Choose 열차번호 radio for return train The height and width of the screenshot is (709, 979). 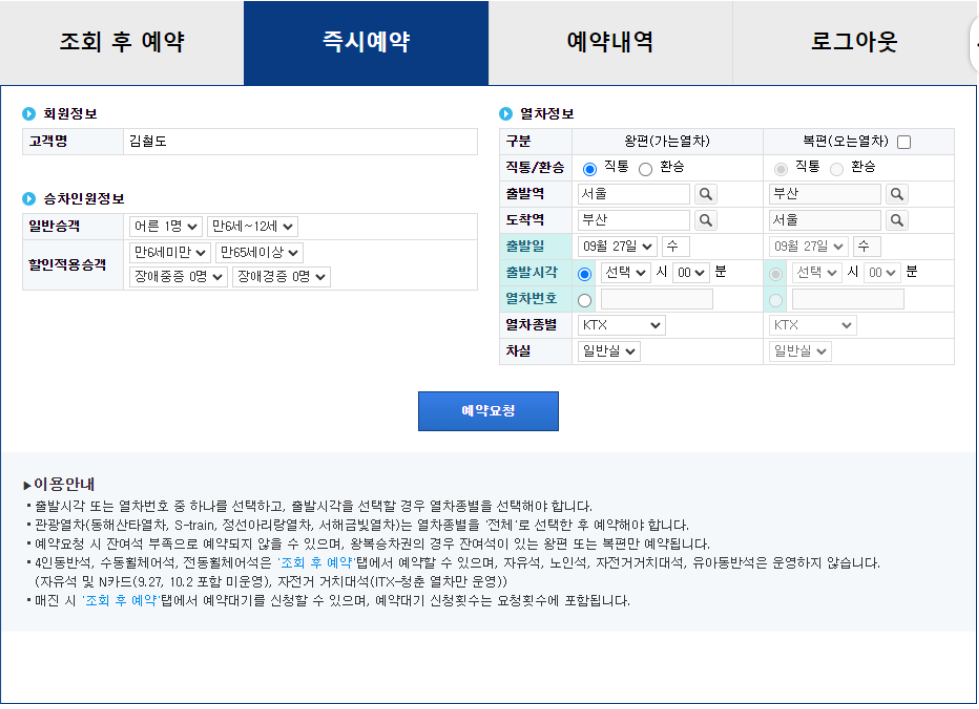click(x=776, y=300)
